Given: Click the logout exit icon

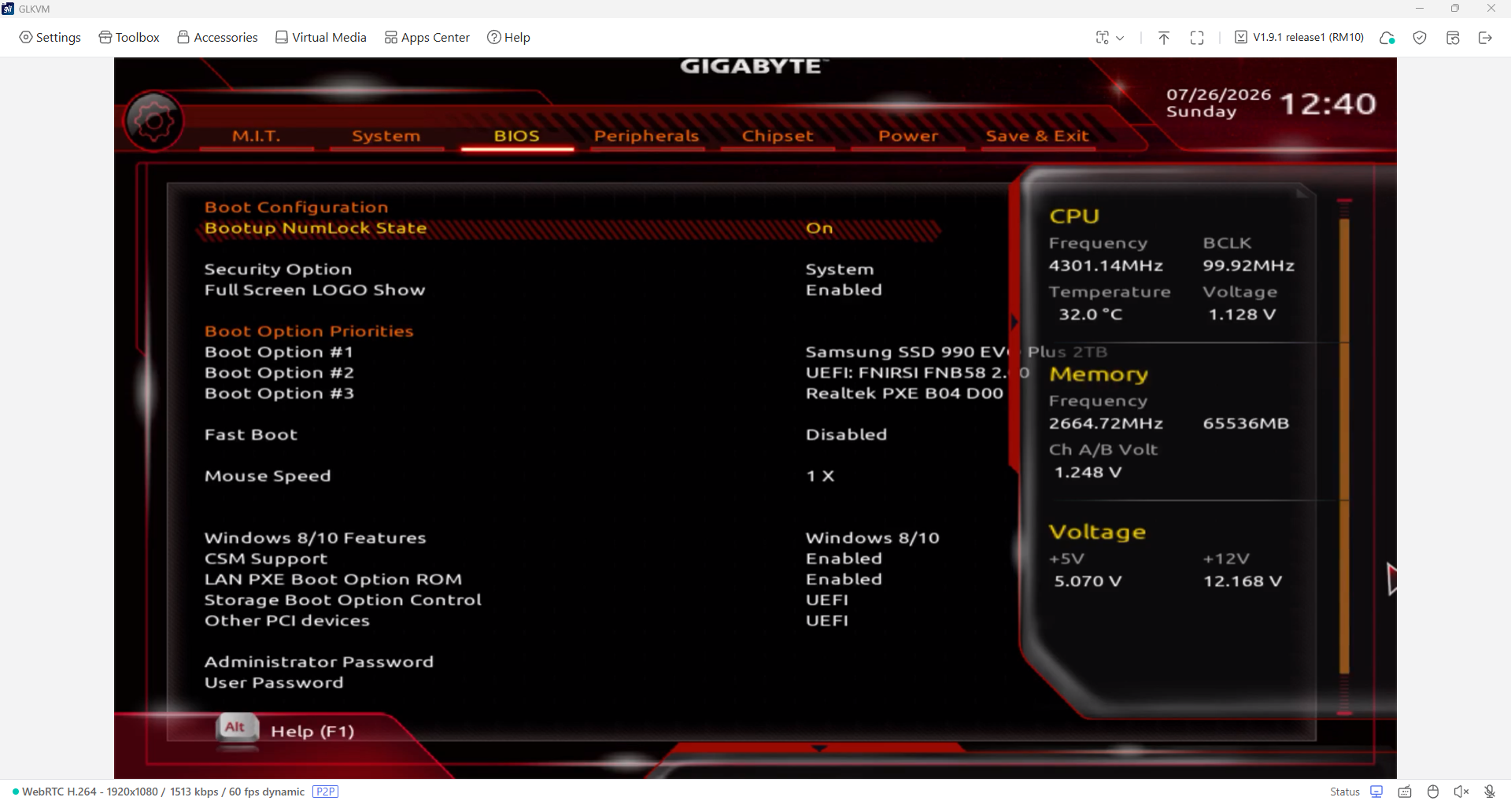Looking at the screenshot, I should pyautogui.click(x=1485, y=38).
